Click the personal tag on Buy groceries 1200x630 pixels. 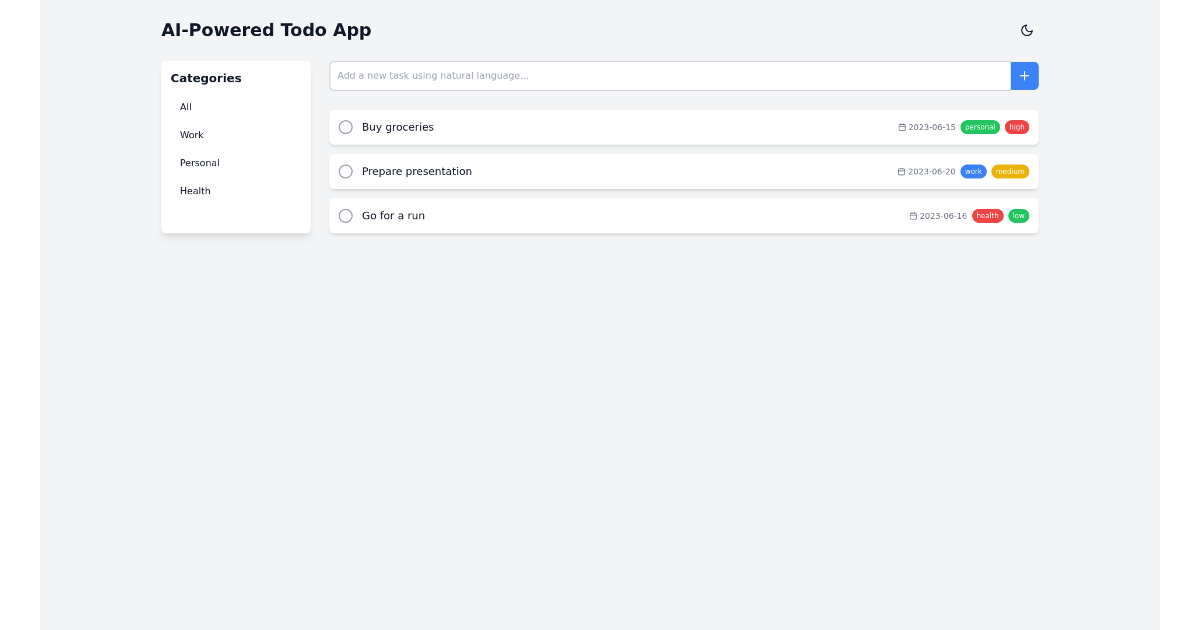979,127
